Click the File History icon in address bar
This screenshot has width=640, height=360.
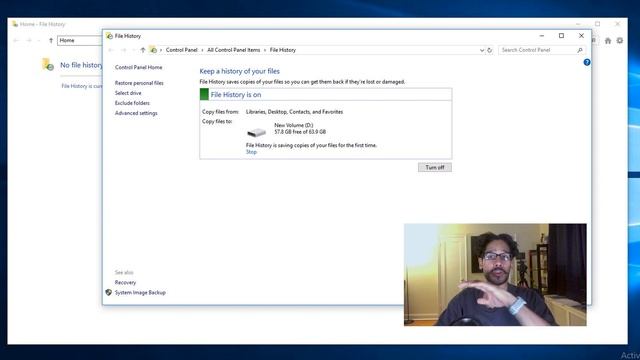(153, 50)
